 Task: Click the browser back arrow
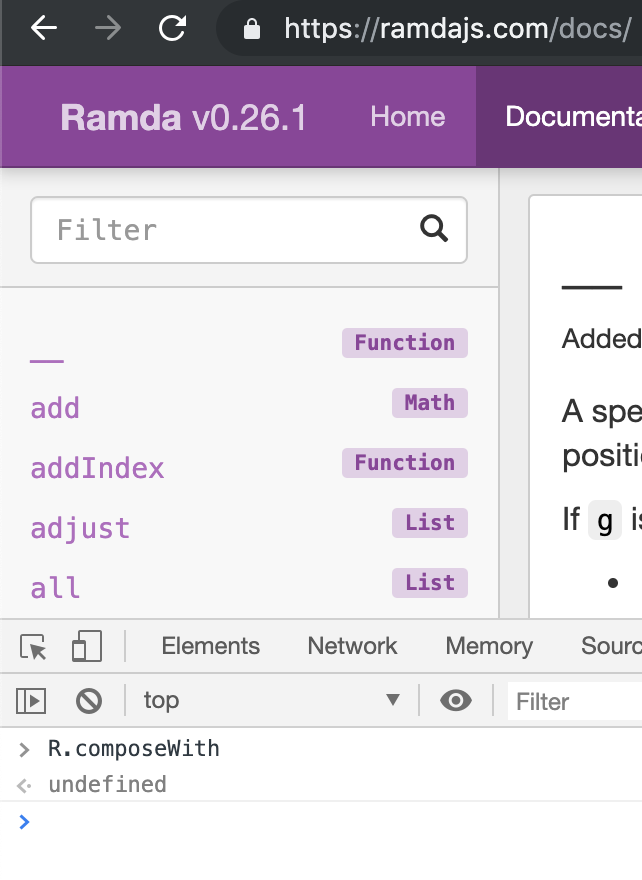(40, 28)
